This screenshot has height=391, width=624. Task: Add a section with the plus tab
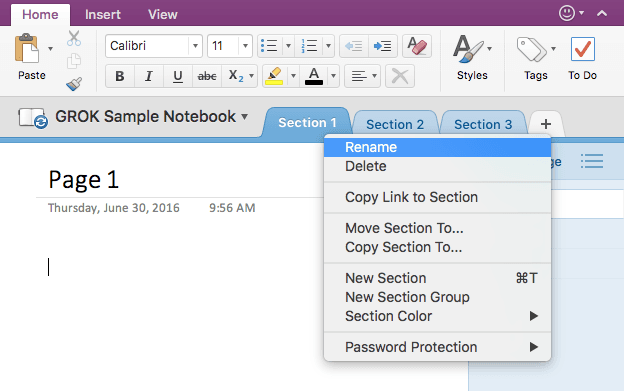546,124
